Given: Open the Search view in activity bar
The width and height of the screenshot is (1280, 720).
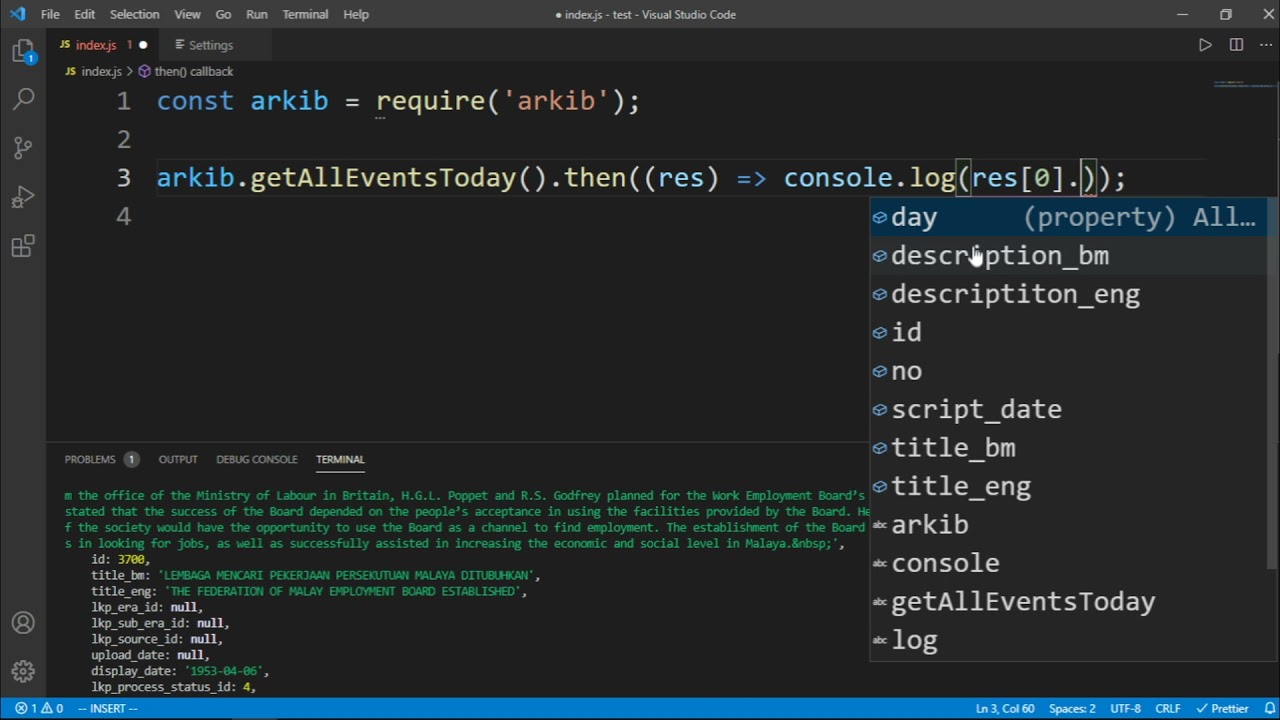Looking at the screenshot, I should click(x=23, y=98).
